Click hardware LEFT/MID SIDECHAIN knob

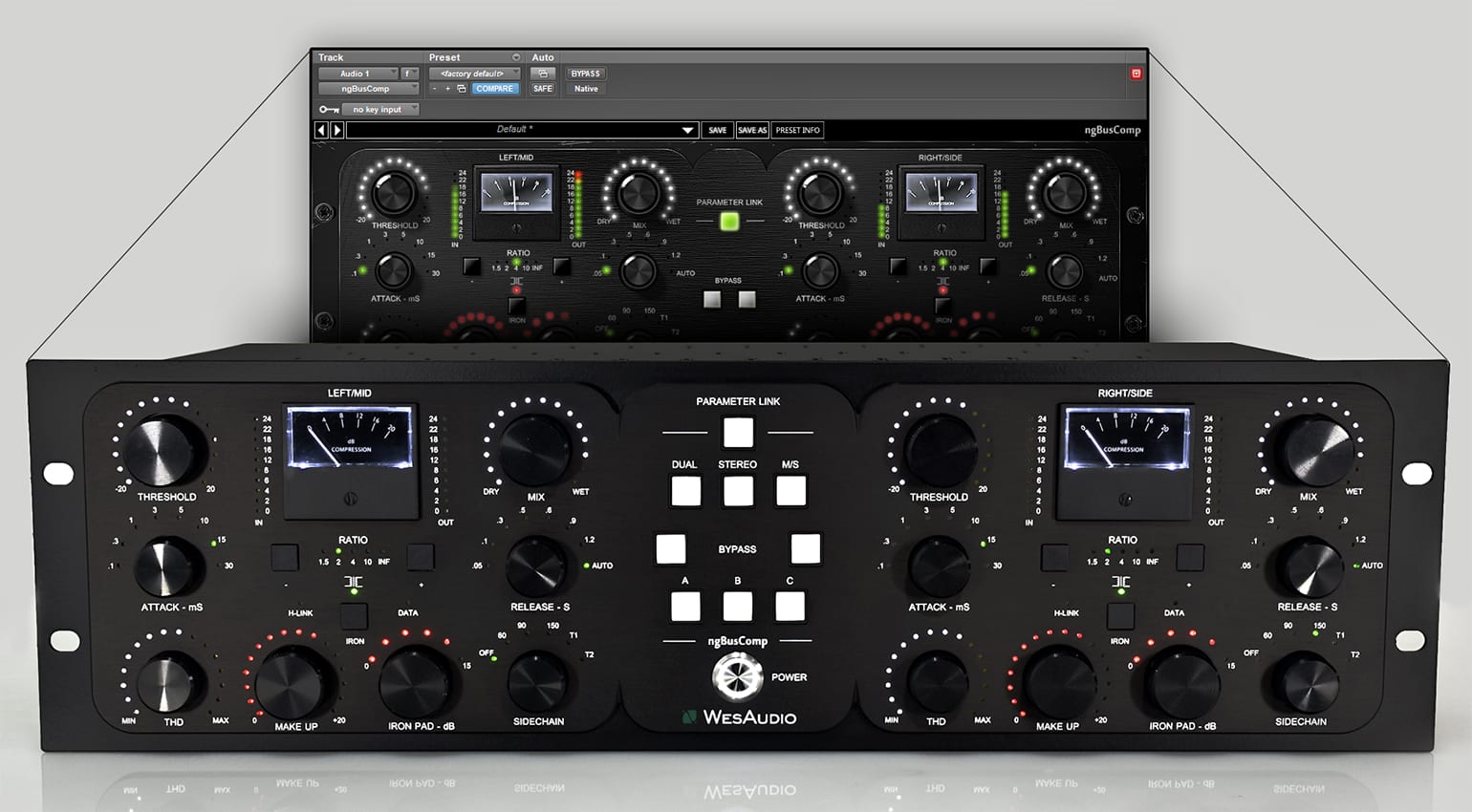(537, 681)
